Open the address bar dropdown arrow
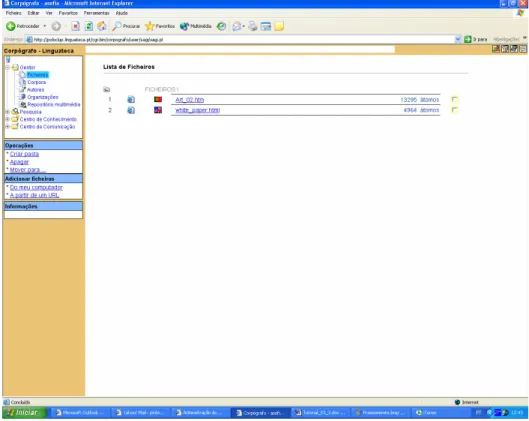Screen dimensions: 529x421 [x=457, y=39]
